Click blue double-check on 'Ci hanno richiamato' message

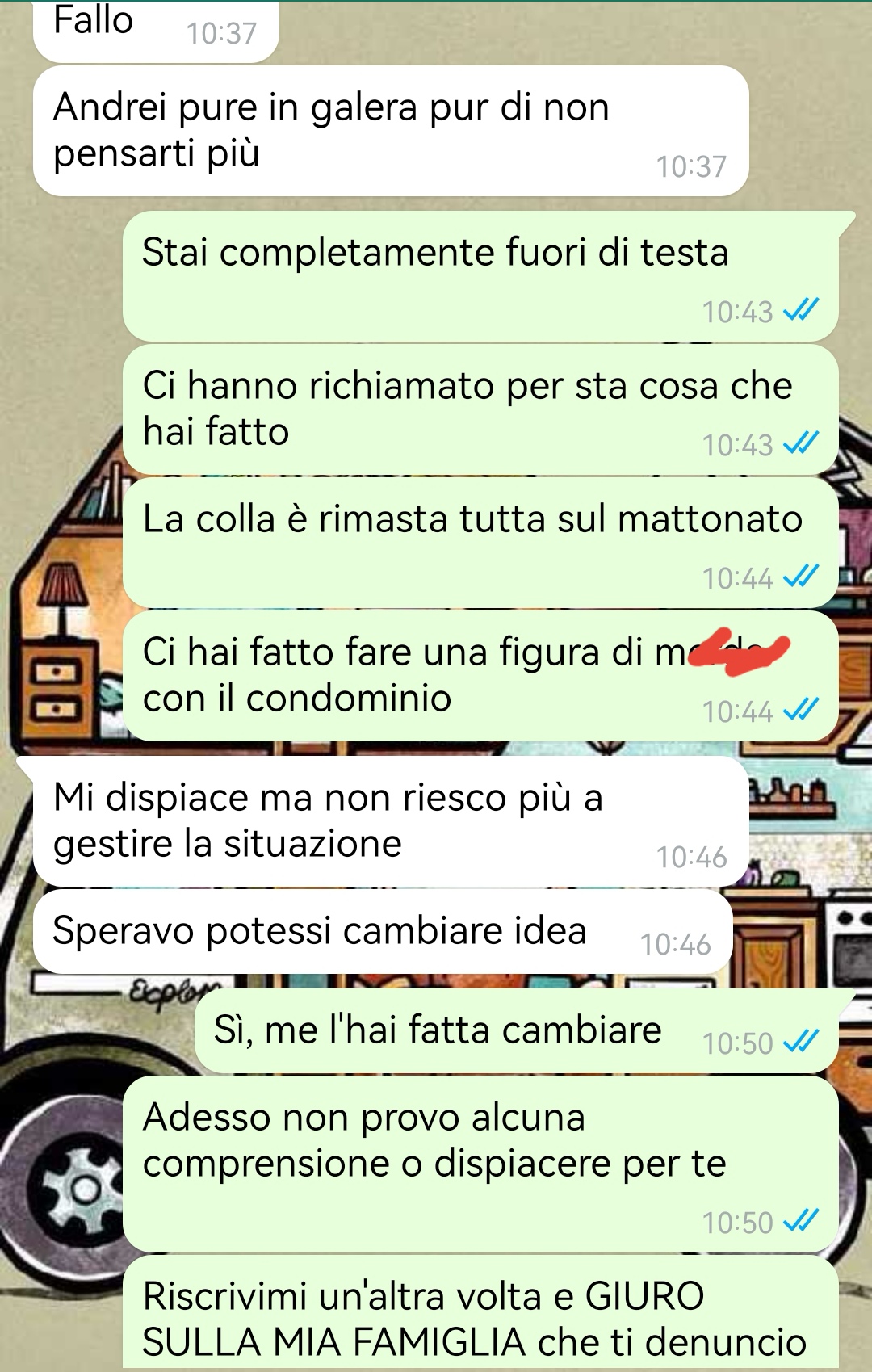(x=801, y=443)
